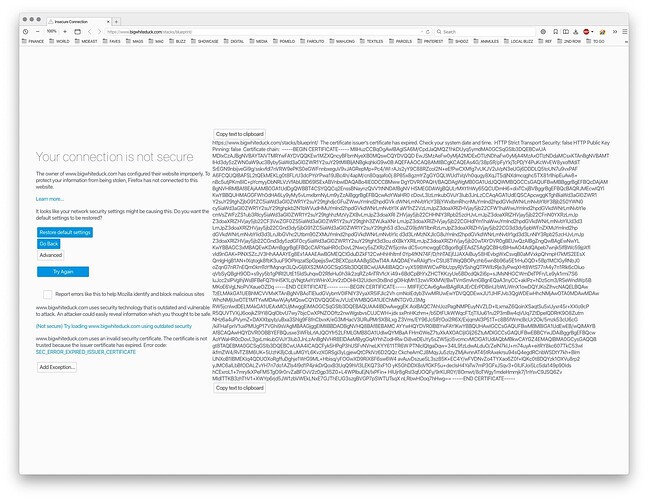
Task: Open the FAROLITO bookmarks folder
Action: (312, 41)
